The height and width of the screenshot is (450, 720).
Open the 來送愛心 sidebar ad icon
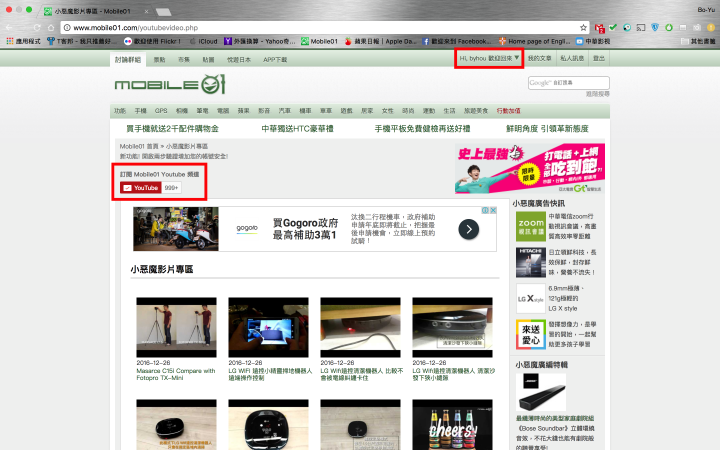[x=531, y=335]
